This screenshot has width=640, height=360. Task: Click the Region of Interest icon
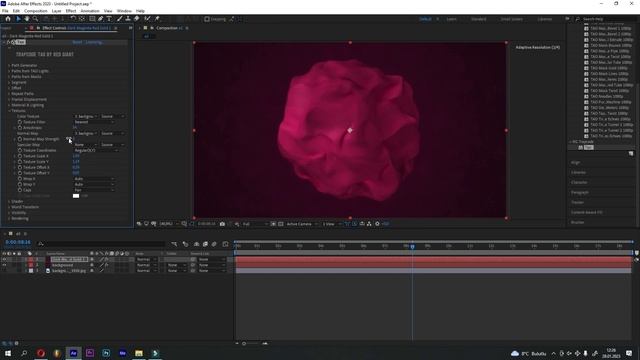273,224
